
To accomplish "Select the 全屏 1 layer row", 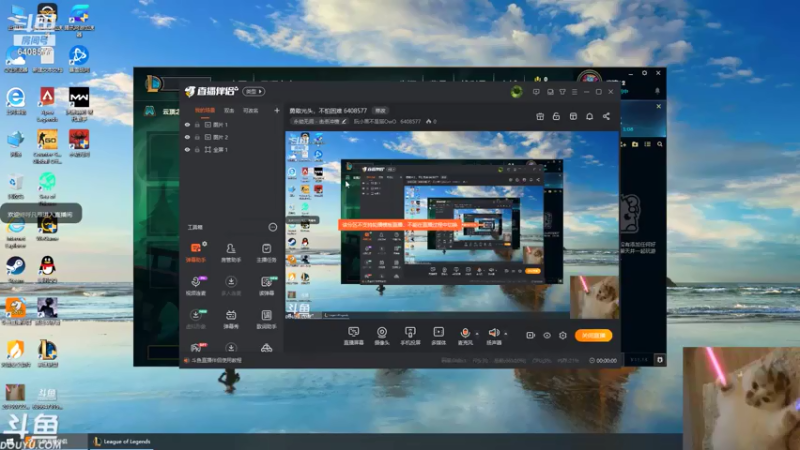I will click(232, 149).
